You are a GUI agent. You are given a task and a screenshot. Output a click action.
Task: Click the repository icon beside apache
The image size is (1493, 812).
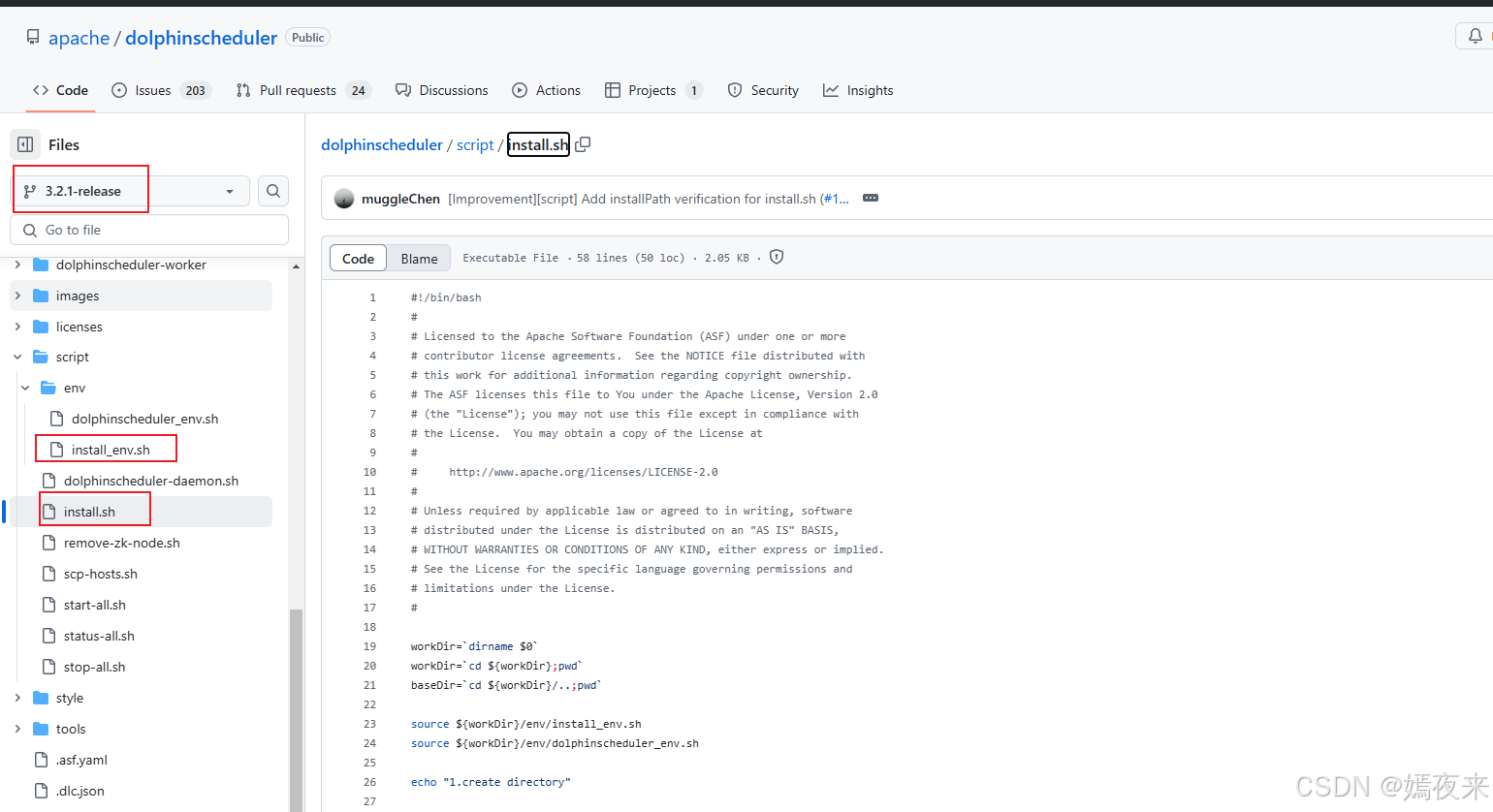[x=33, y=38]
